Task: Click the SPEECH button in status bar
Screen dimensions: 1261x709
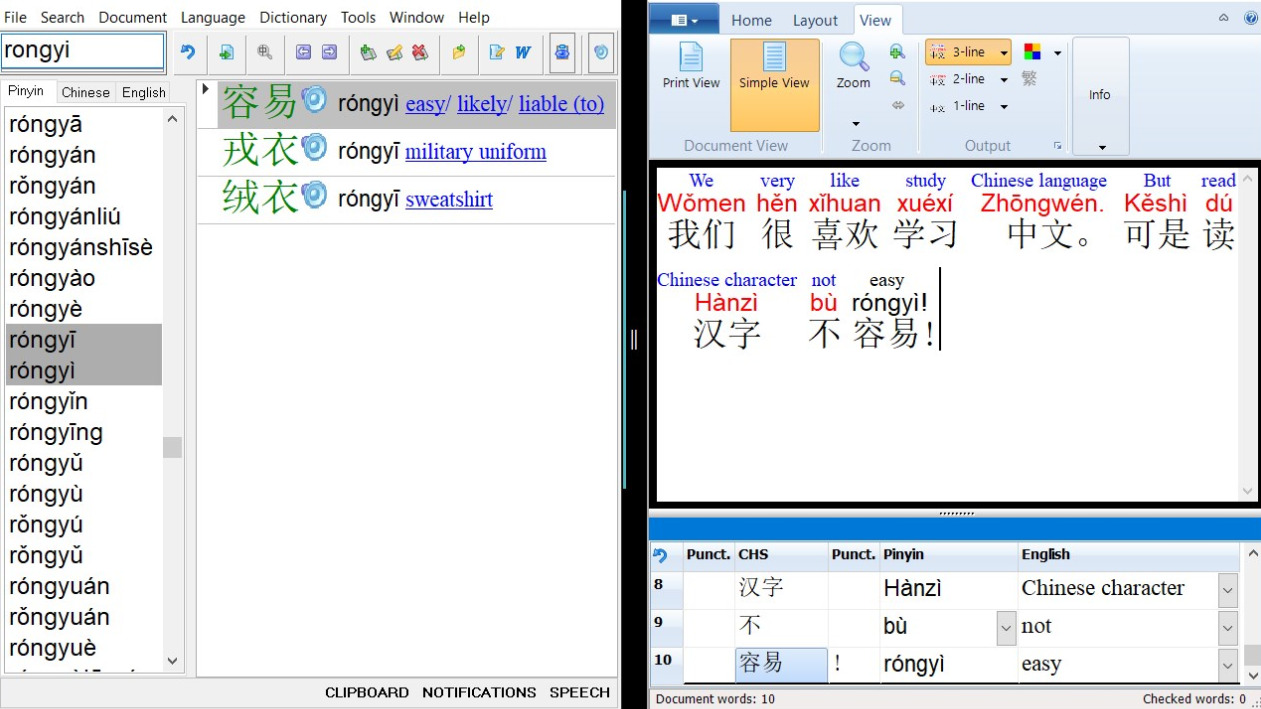Action: (x=579, y=692)
